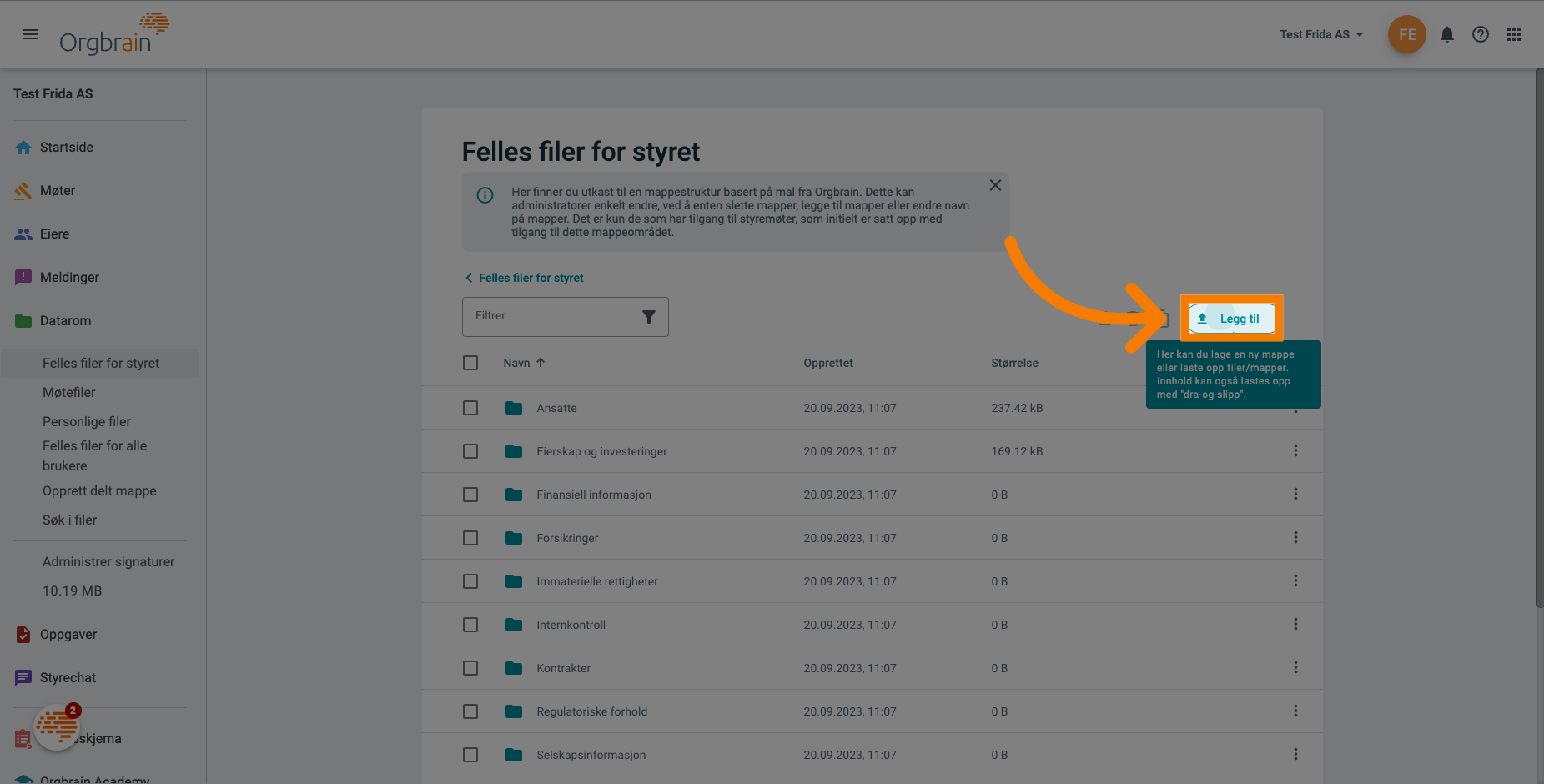Check the Forsikringer checkbox
This screenshot has height=784, width=1544.
point(470,538)
